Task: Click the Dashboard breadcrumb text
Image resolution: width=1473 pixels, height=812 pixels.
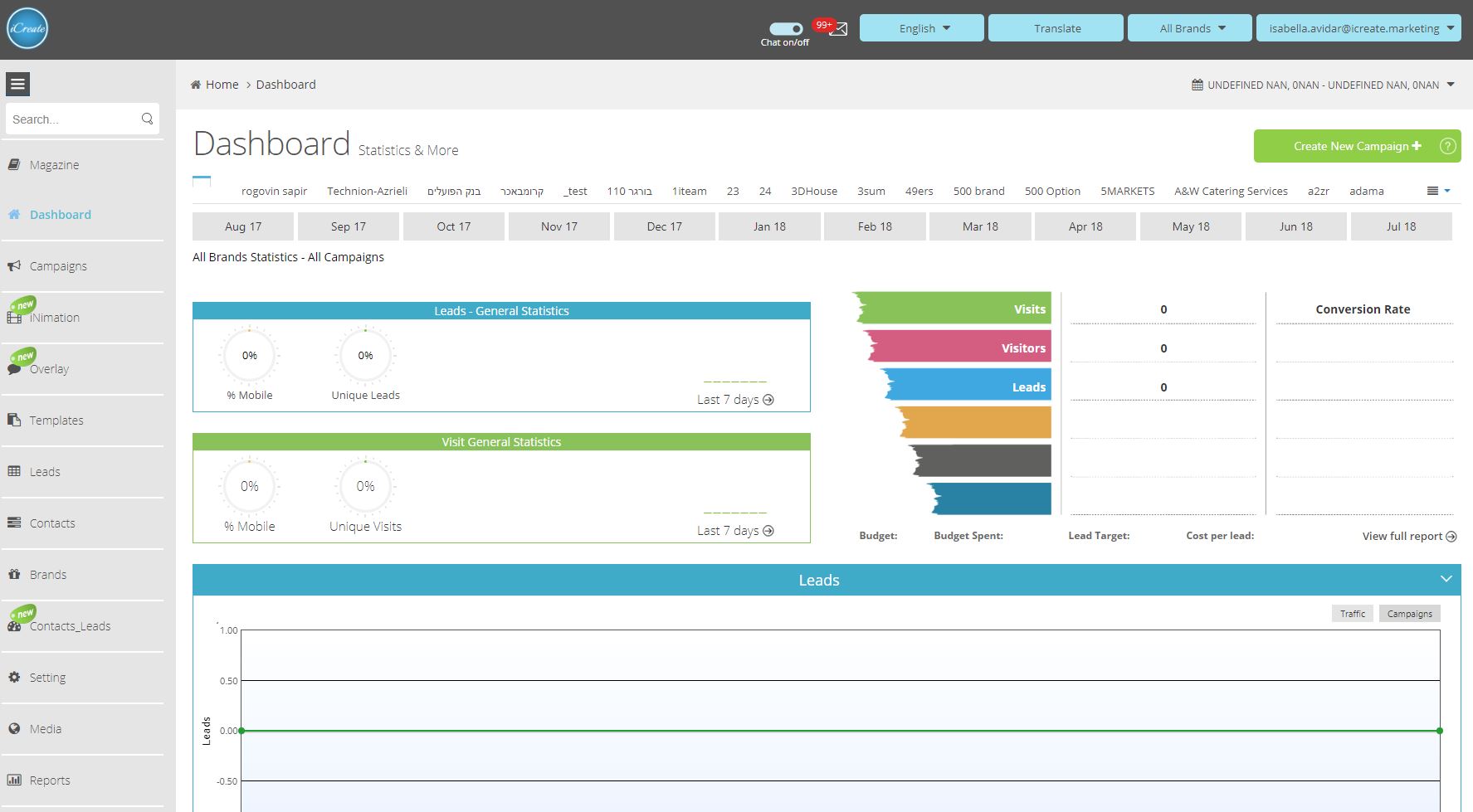Action: click(285, 85)
